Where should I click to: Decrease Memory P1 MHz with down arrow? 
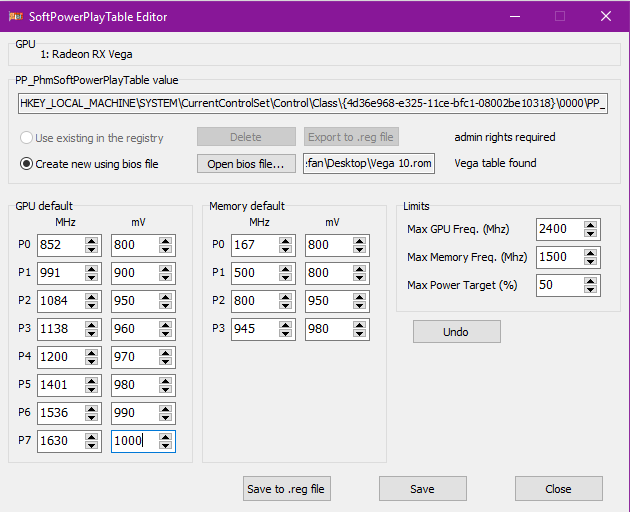(285, 277)
